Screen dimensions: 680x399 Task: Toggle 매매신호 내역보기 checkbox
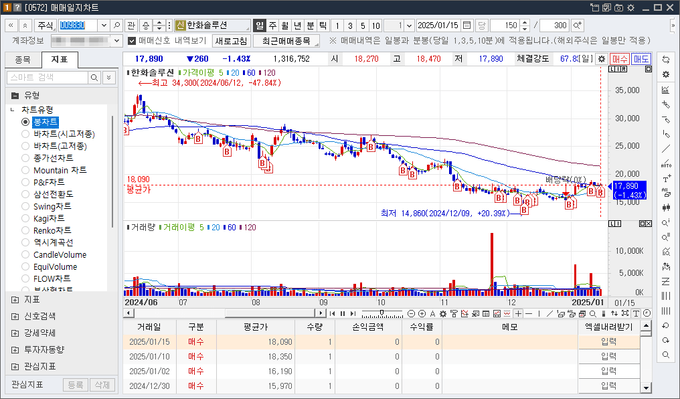[132, 41]
